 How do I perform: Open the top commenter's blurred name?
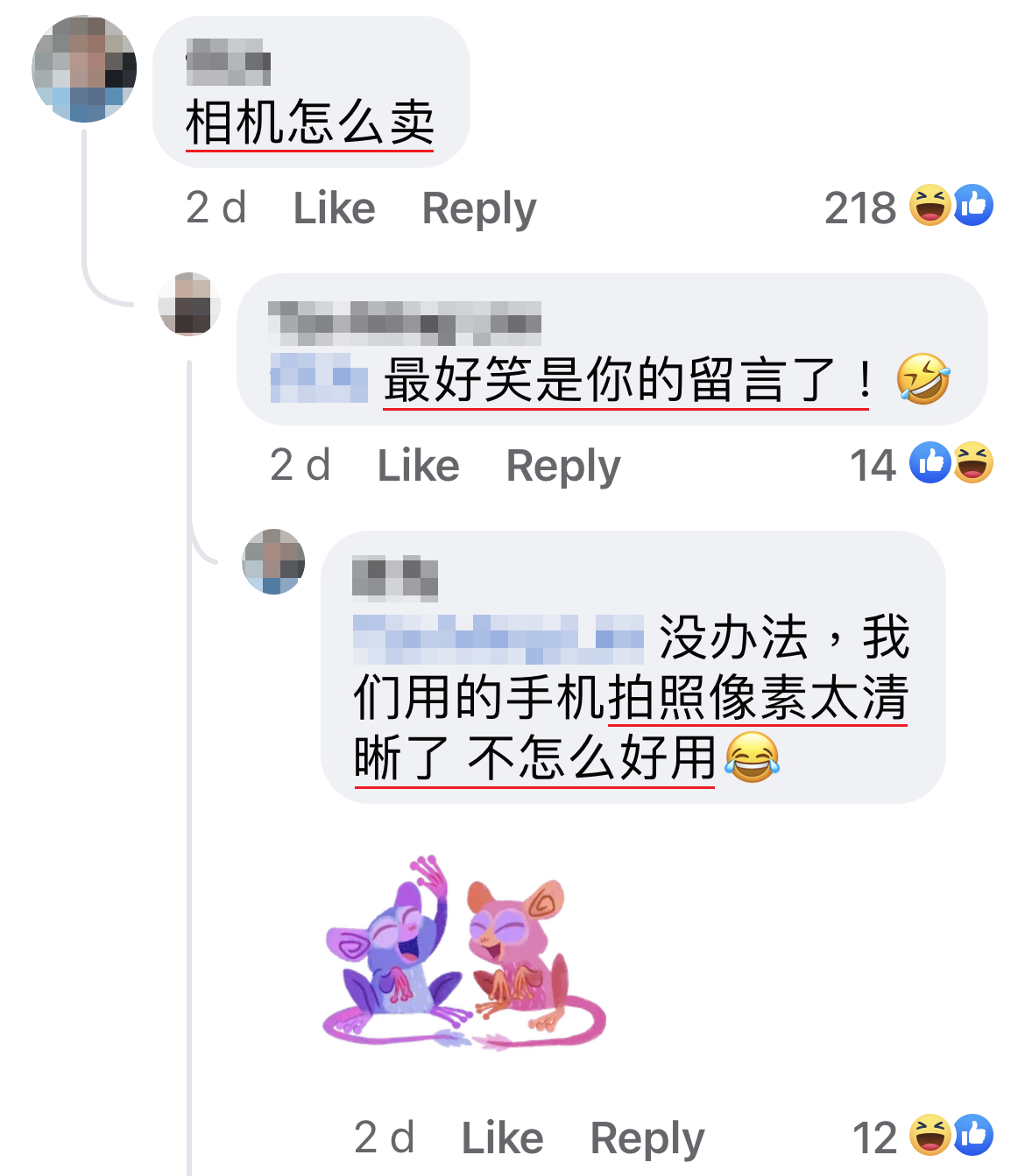coord(229,62)
